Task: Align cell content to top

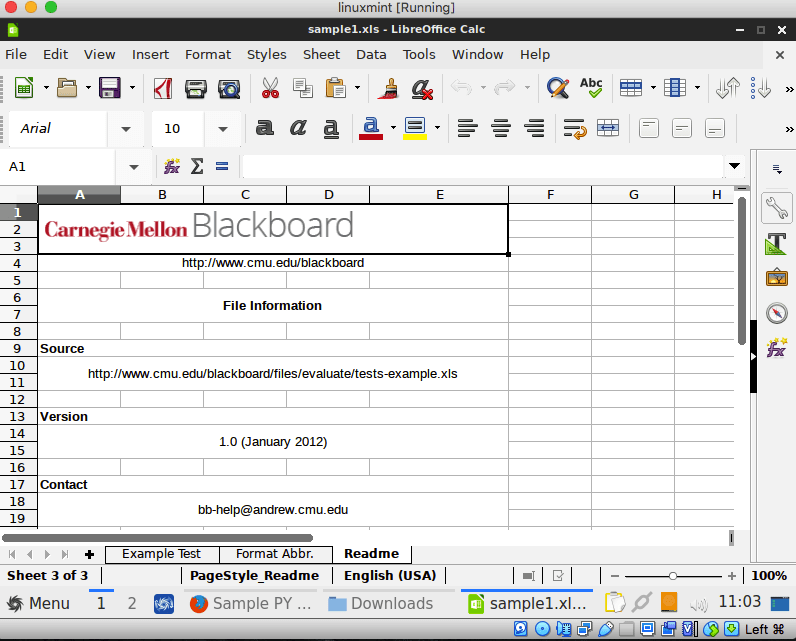Action: 648,128
